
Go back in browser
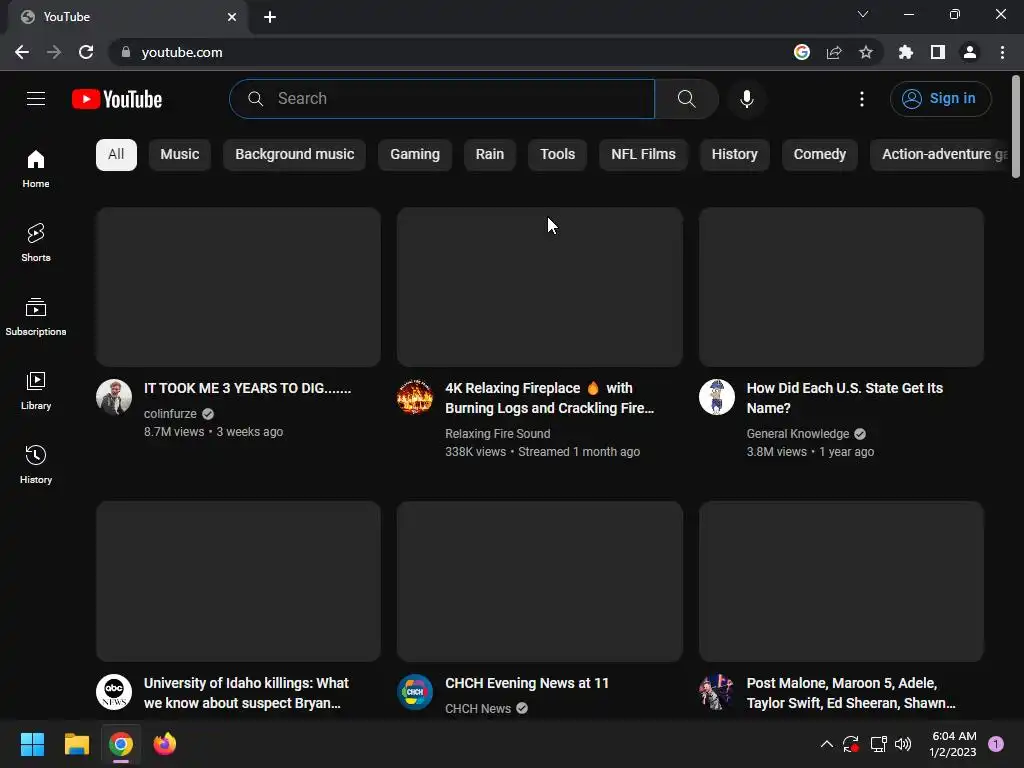click(22, 52)
